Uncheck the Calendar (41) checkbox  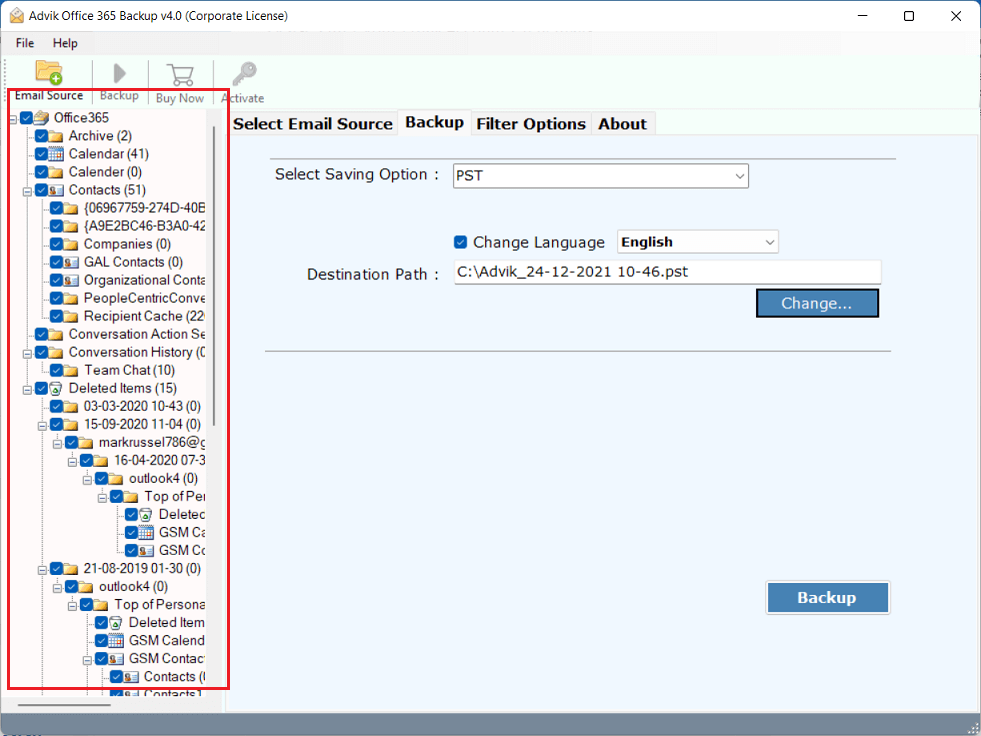click(x=41, y=154)
